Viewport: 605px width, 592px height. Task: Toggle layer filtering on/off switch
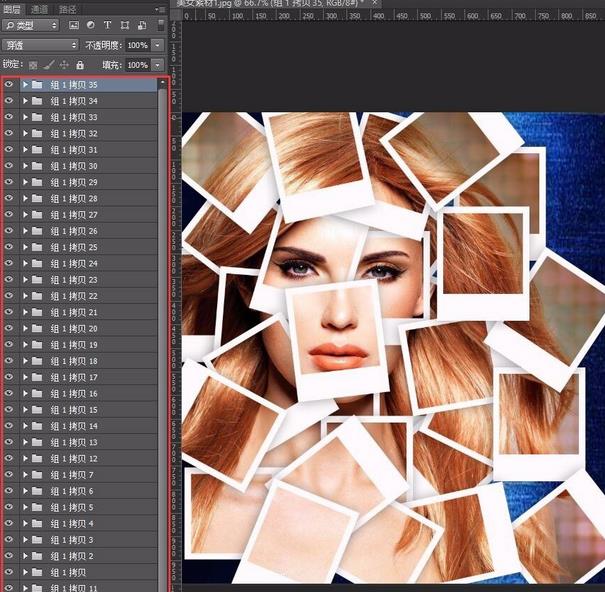[160, 25]
